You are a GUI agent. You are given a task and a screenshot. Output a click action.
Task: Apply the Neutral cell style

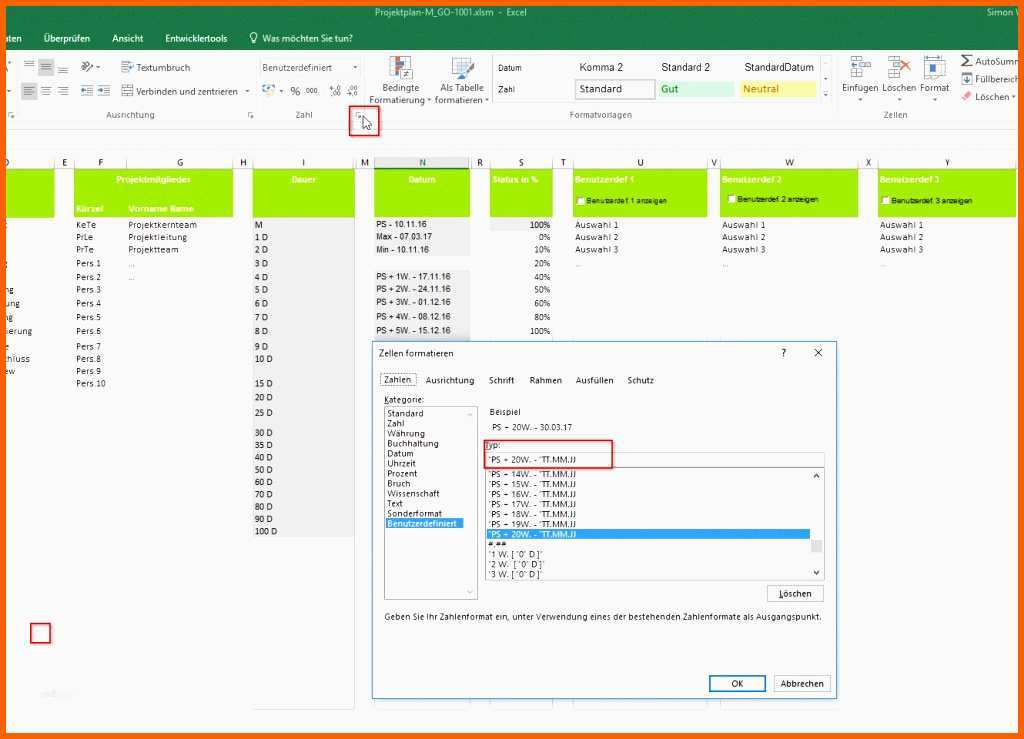[x=778, y=89]
